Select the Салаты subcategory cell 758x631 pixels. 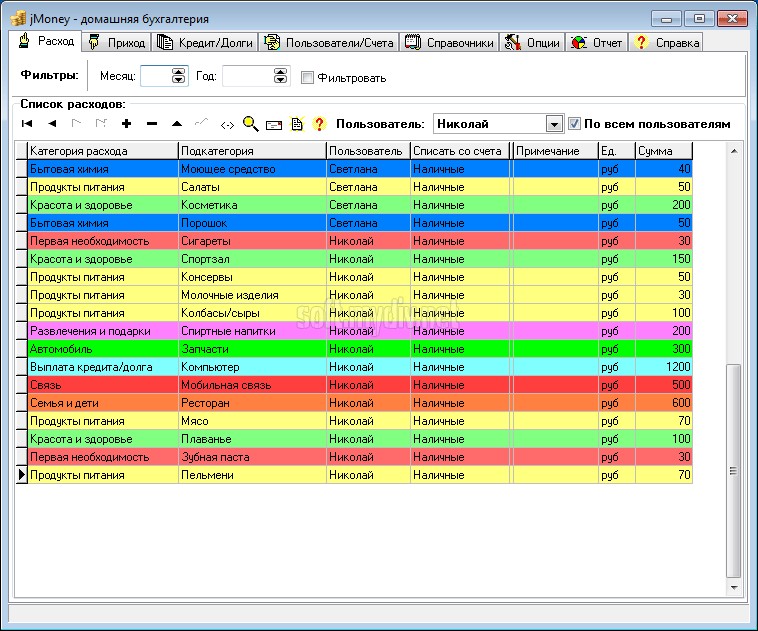(252, 187)
